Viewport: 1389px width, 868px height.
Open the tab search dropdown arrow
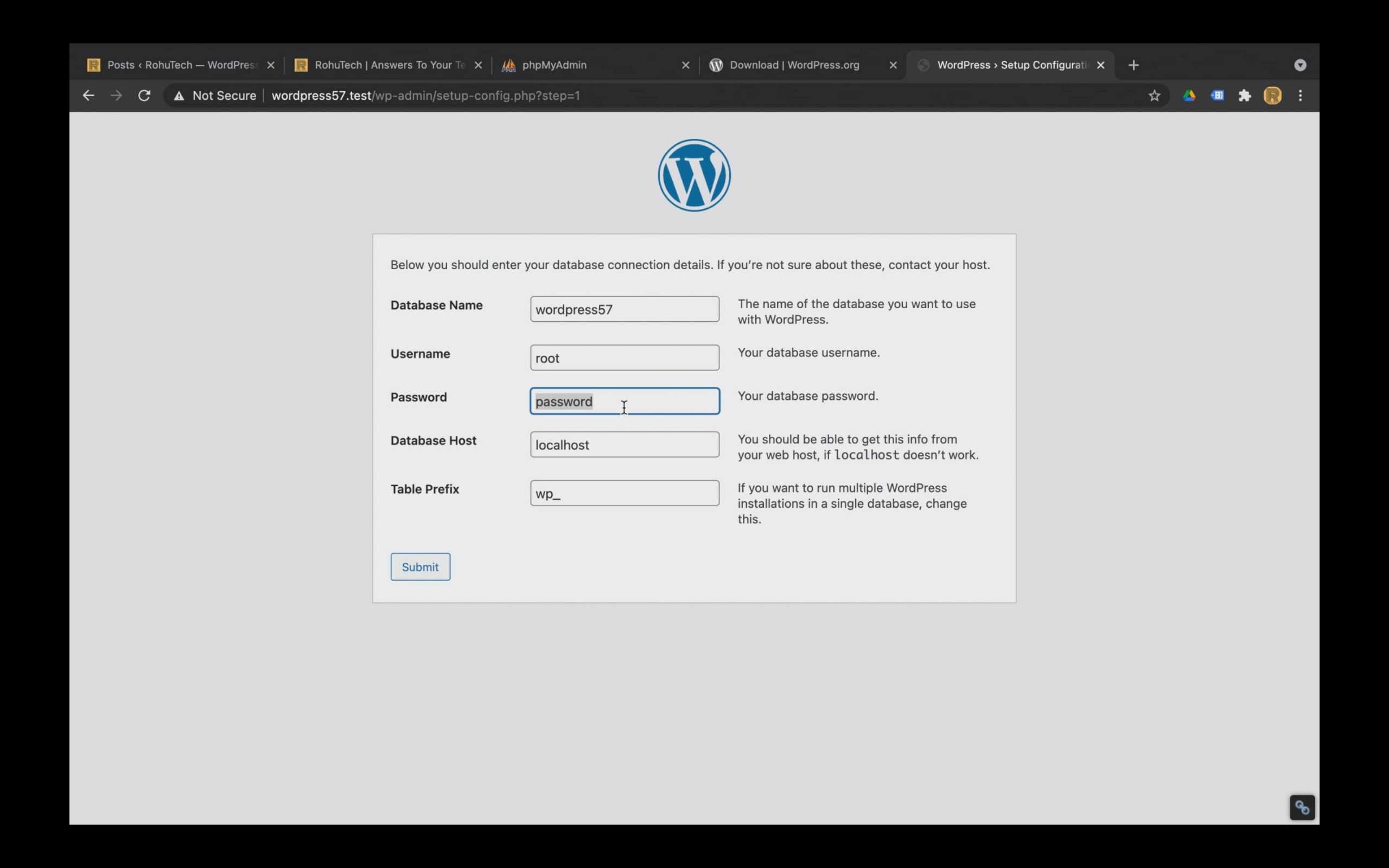click(x=1301, y=66)
